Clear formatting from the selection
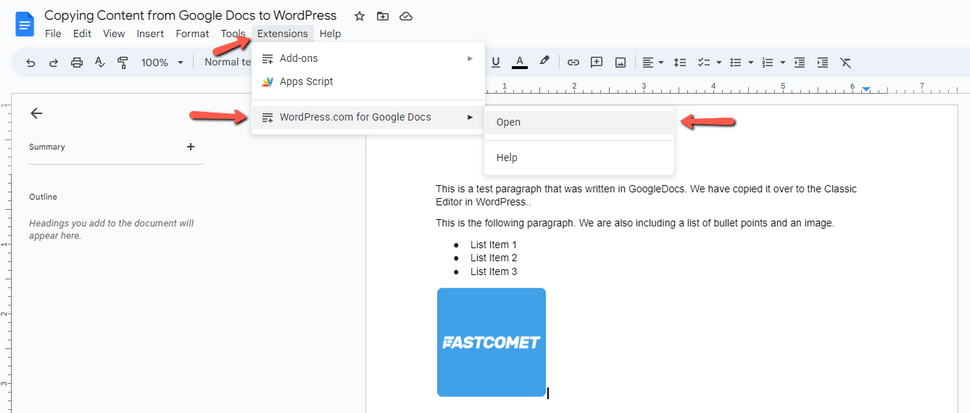The width and height of the screenshot is (970, 413). 846,62
